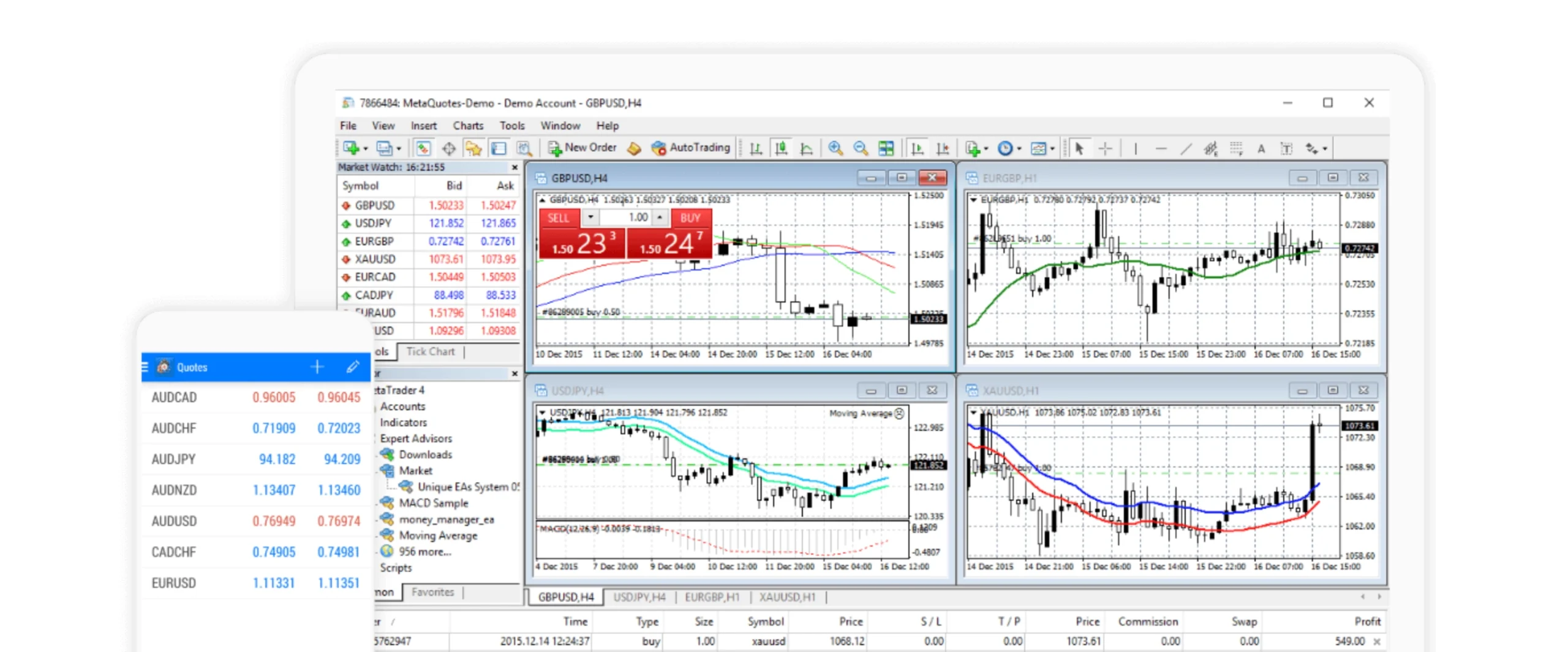Viewport: 1568px width, 652px height.
Task: Open the chart Templates icon
Action: (x=1038, y=148)
